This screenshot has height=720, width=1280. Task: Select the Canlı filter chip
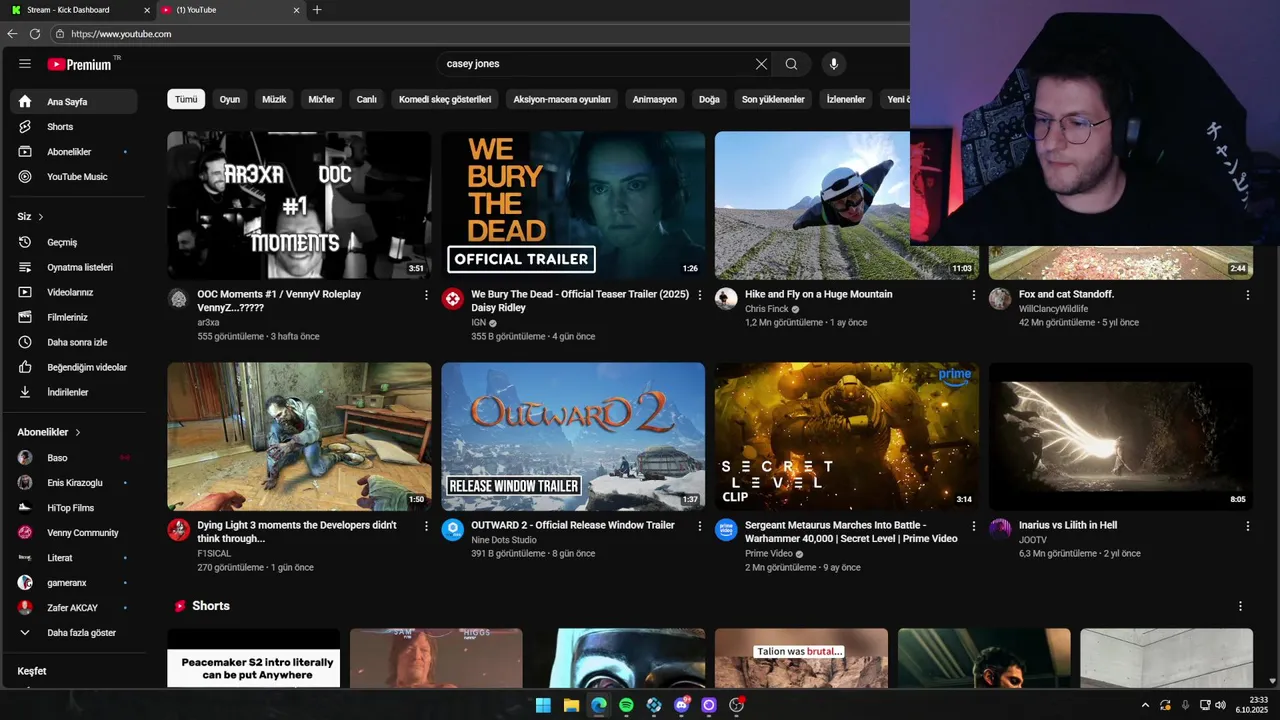pyautogui.click(x=367, y=99)
